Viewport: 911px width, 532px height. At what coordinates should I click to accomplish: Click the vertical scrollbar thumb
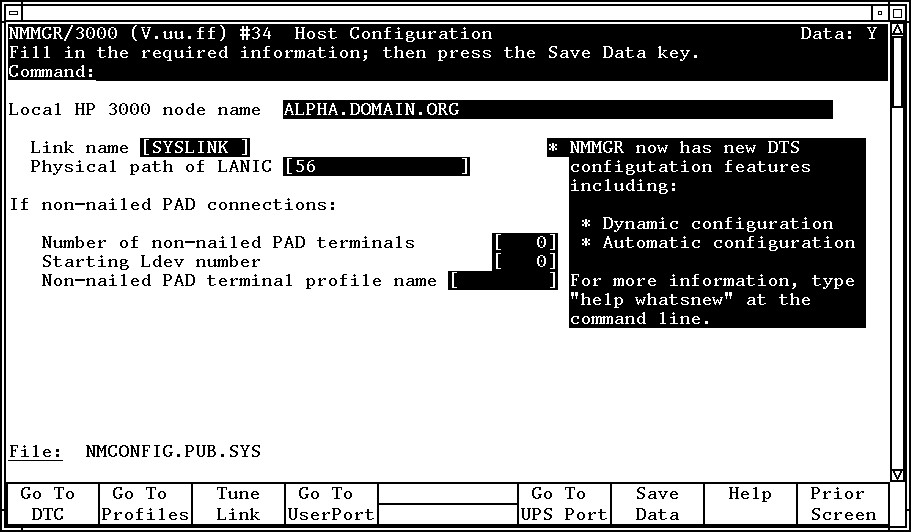click(897, 71)
